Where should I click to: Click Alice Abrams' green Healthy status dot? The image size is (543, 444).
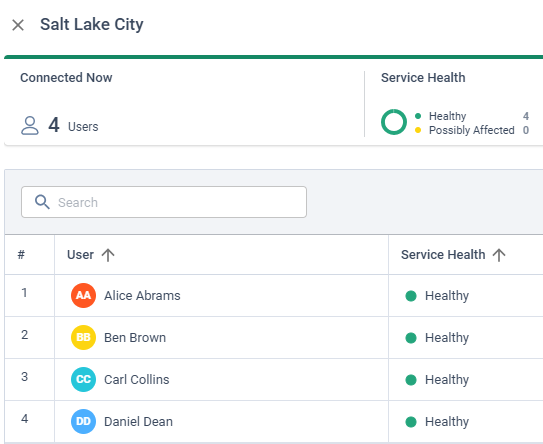(x=411, y=296)
